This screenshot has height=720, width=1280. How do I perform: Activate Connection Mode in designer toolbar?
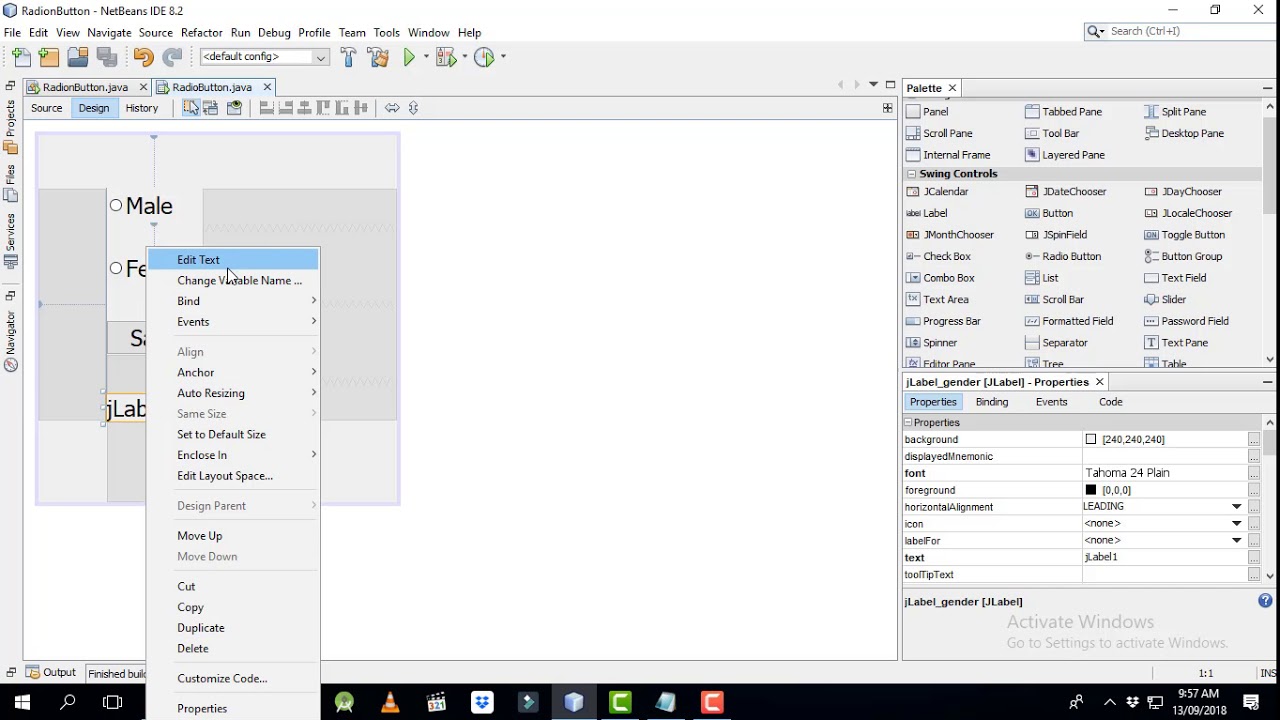click(x=210, y=108)
